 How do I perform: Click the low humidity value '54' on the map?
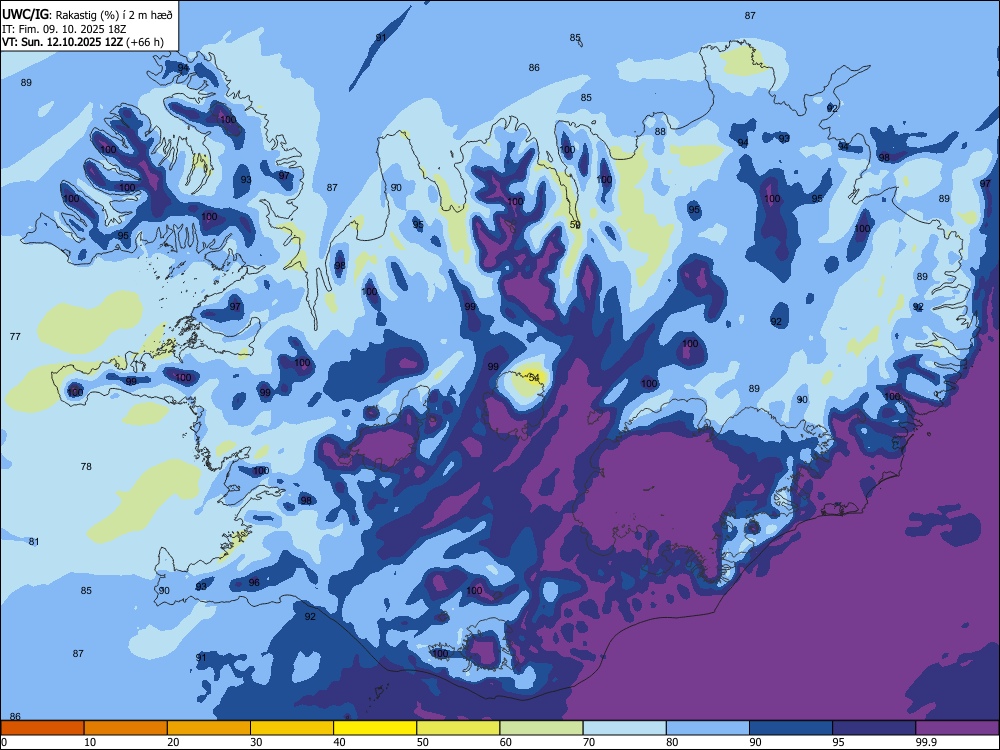[534, 378]
